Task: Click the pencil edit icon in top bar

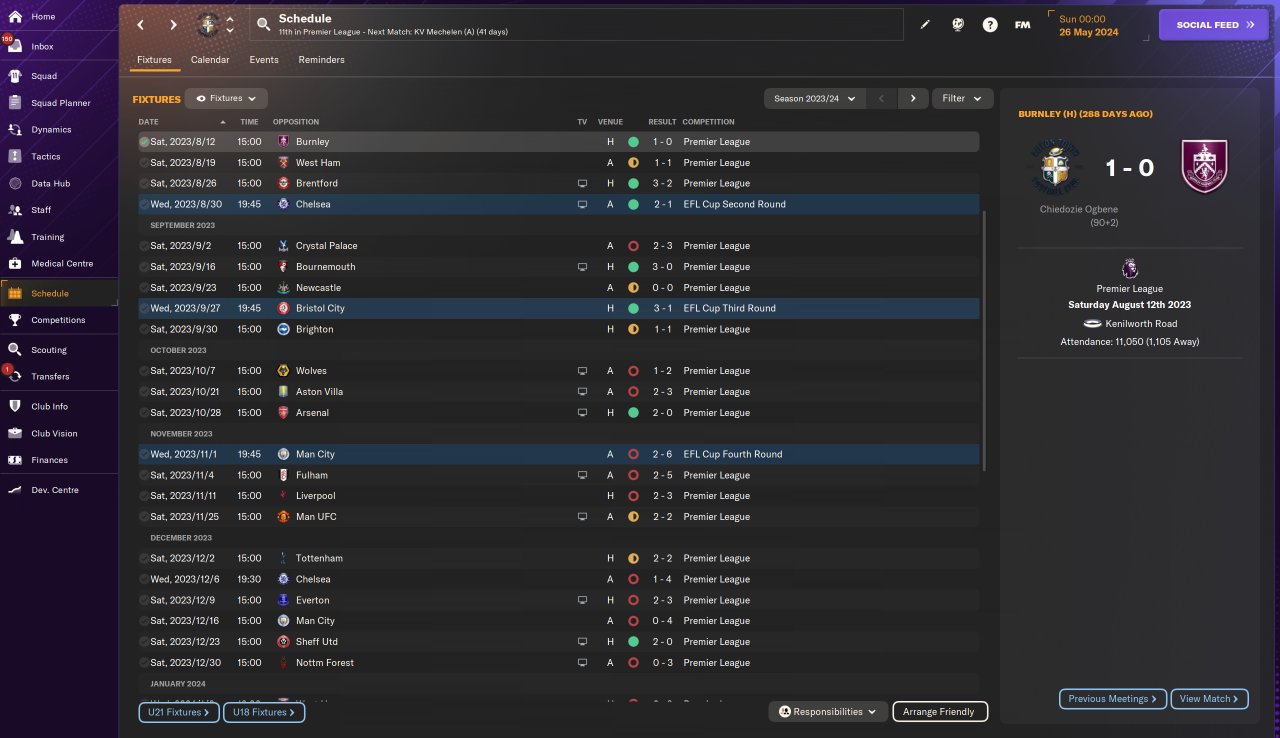Action: click(x=925, y=25)
